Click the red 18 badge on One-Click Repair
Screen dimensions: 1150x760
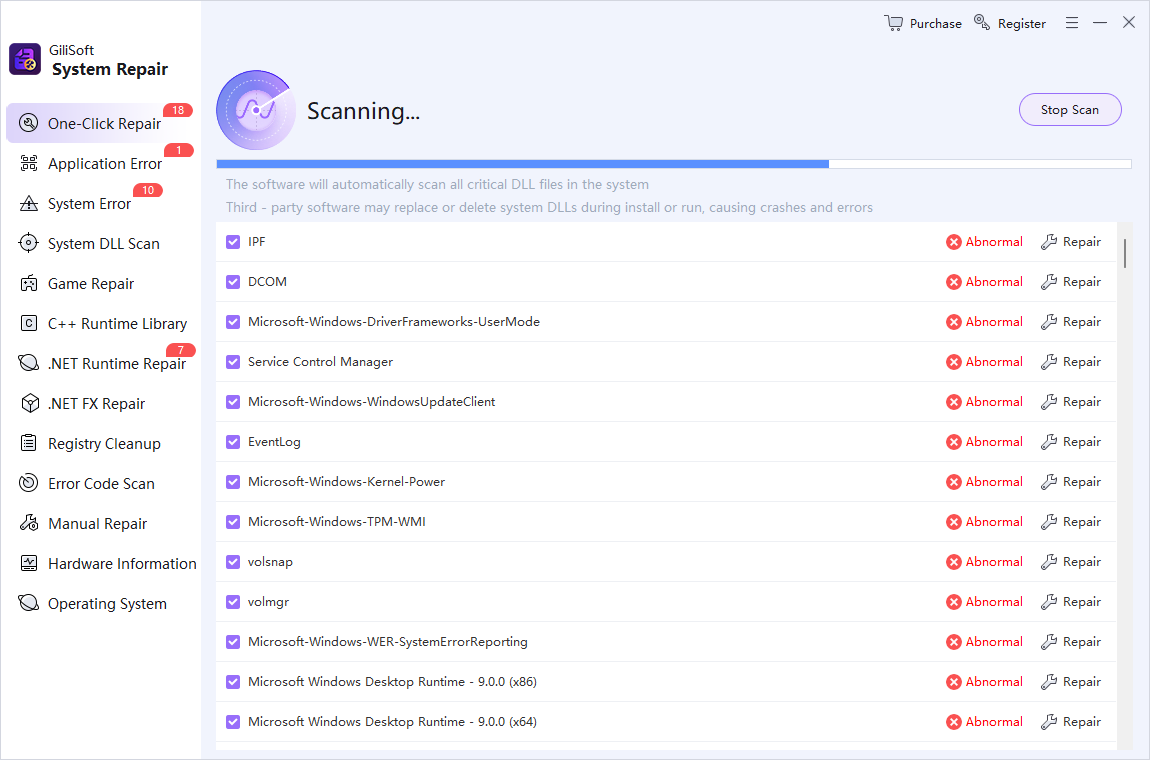[x=177, y=110]
